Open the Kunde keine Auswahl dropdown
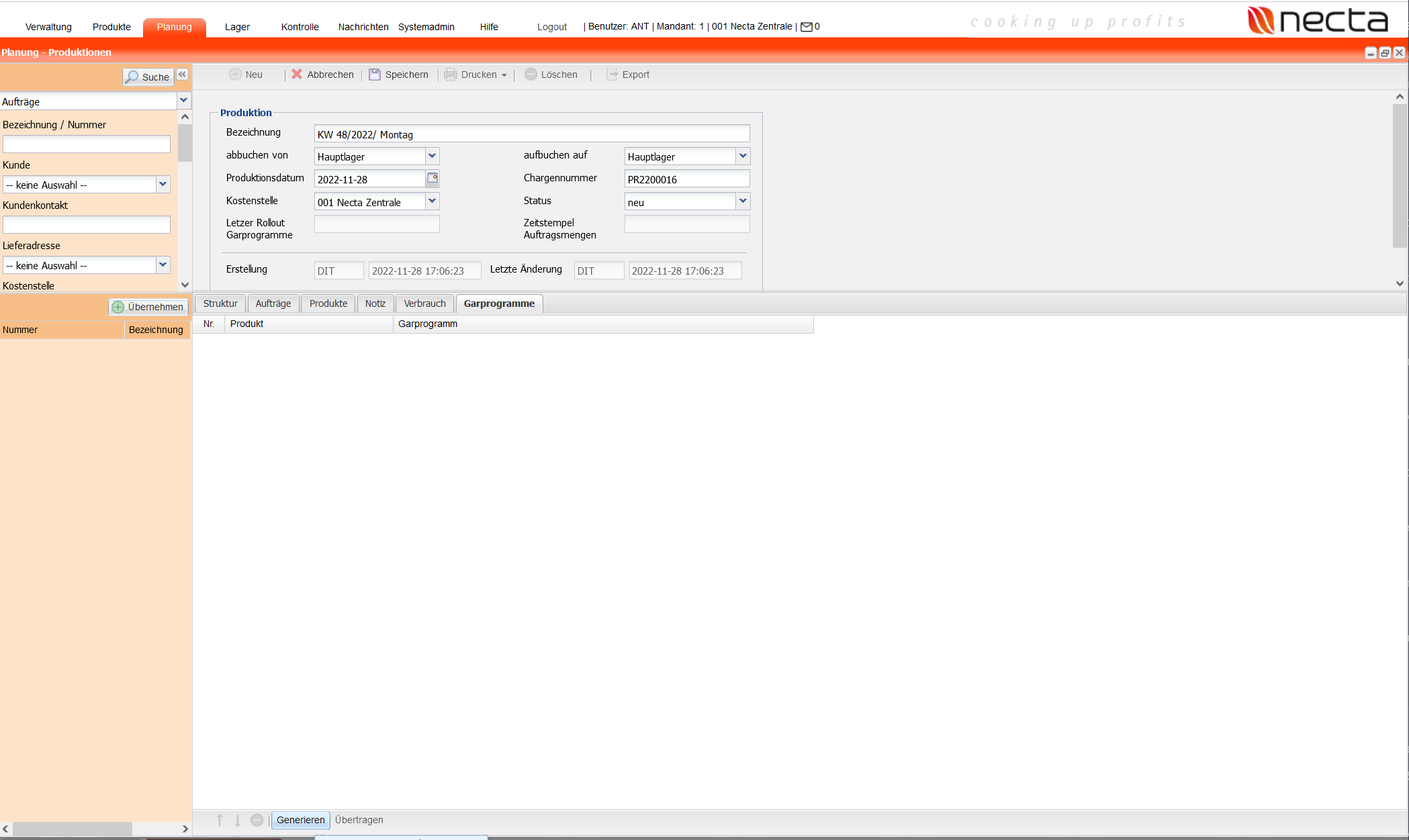The width and height of the screenshot is (1409, 840). pos(163,185)
